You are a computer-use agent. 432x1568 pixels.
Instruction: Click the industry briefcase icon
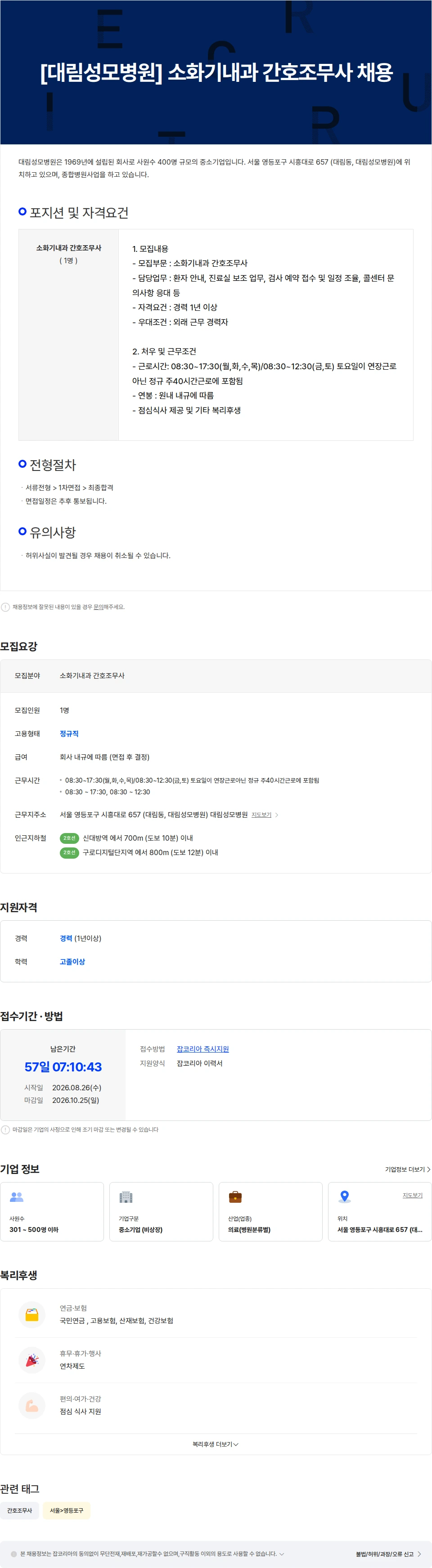pos(235,1197)
